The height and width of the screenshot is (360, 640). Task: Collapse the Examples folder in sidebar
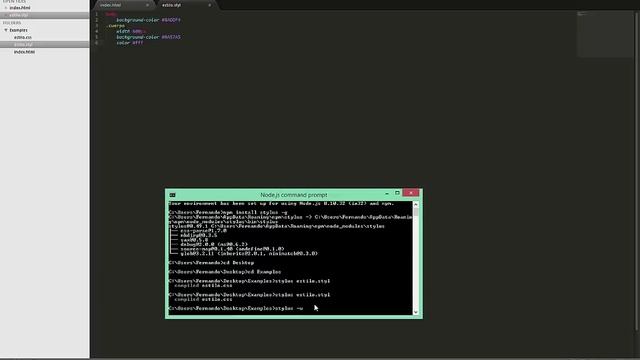6,30
